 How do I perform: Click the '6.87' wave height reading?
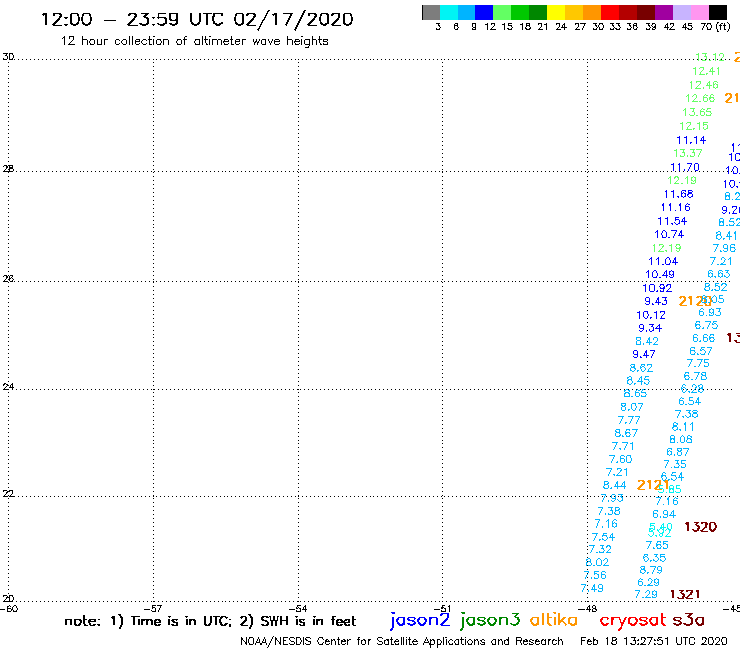pyautogui.click(x=678, y=452)
